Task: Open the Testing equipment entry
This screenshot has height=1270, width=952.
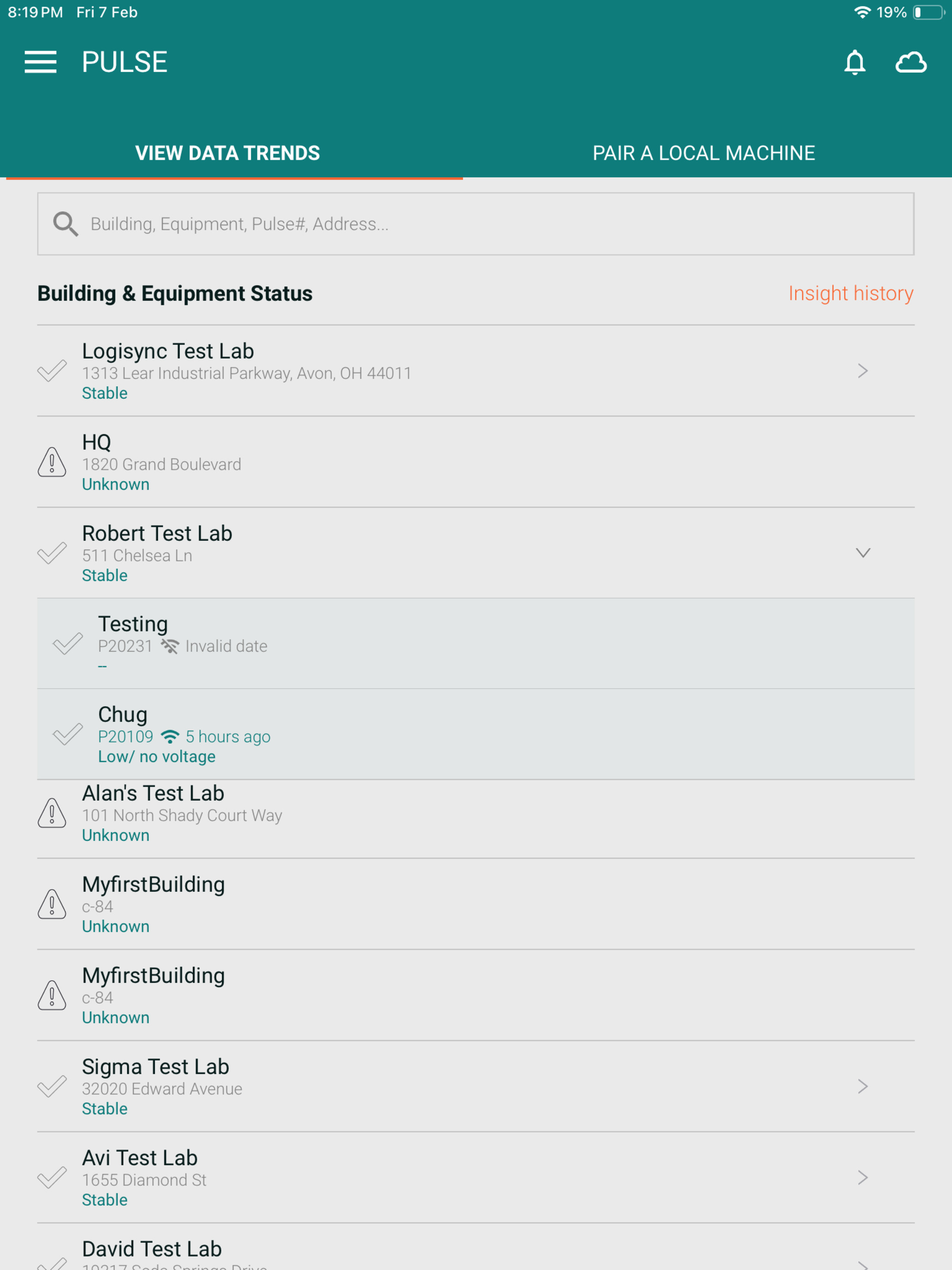Action: coord(476,644)
